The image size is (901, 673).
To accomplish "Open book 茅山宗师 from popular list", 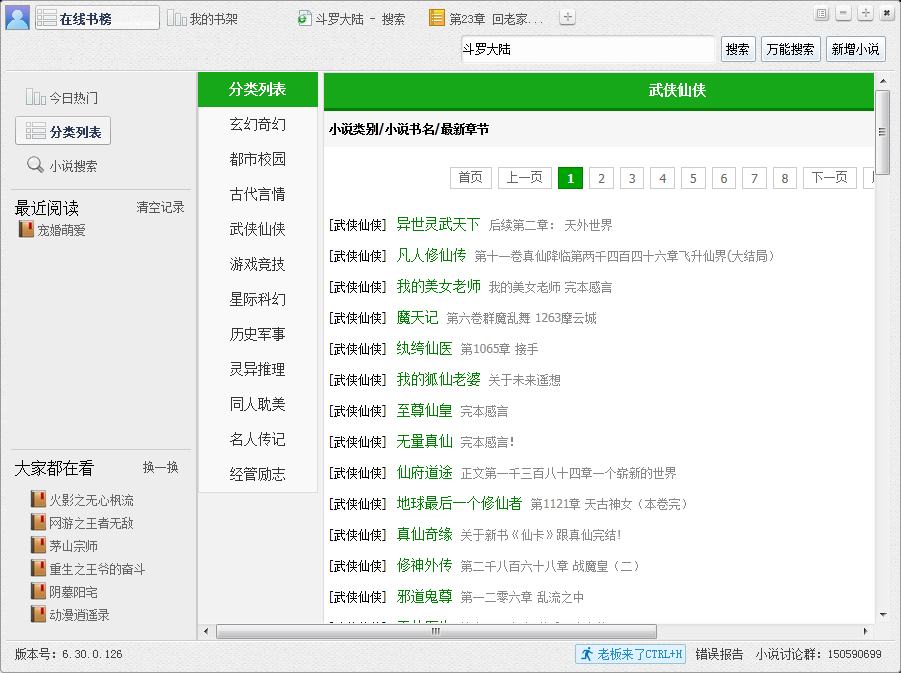I will tap(73, 546).
